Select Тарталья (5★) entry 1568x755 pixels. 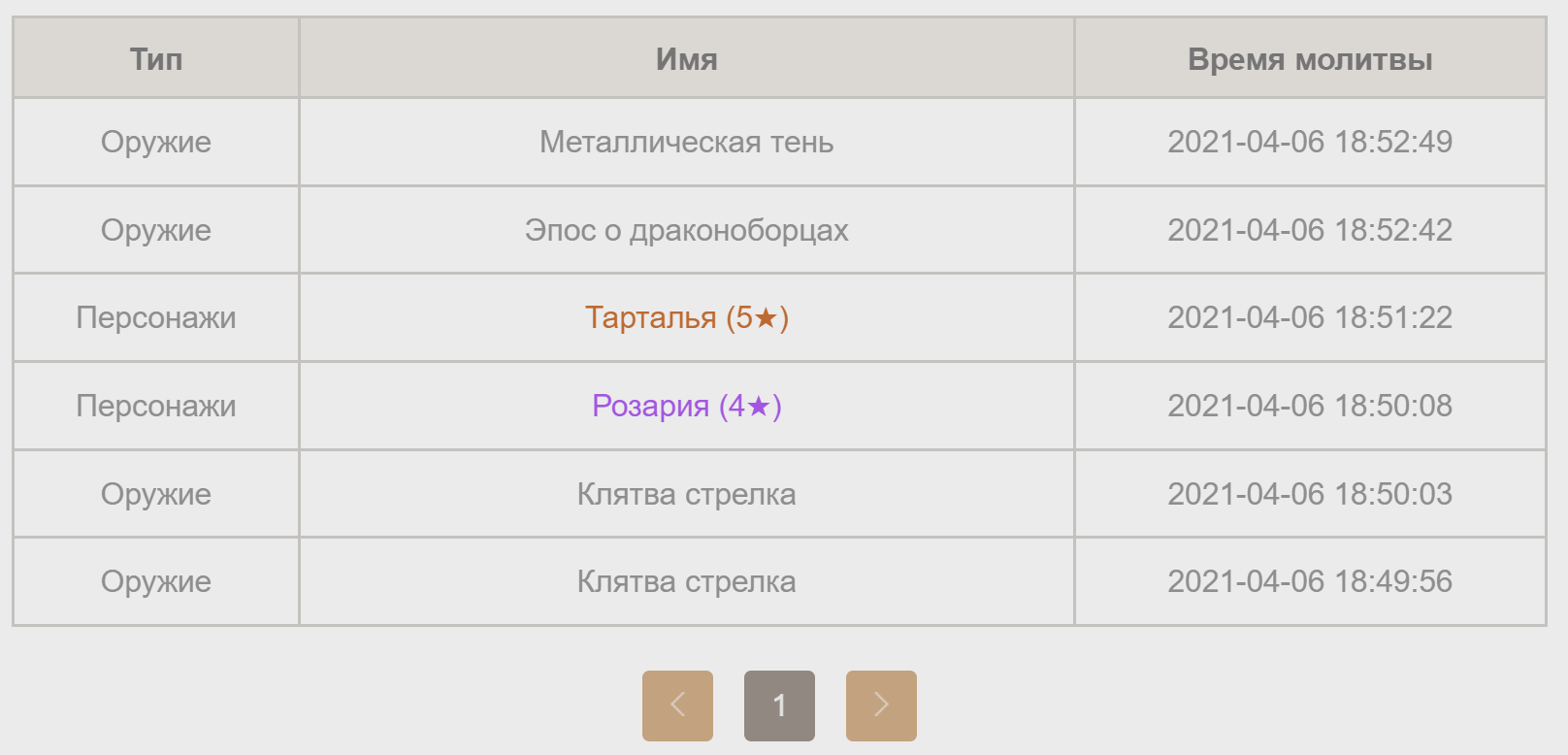[686, 317]
